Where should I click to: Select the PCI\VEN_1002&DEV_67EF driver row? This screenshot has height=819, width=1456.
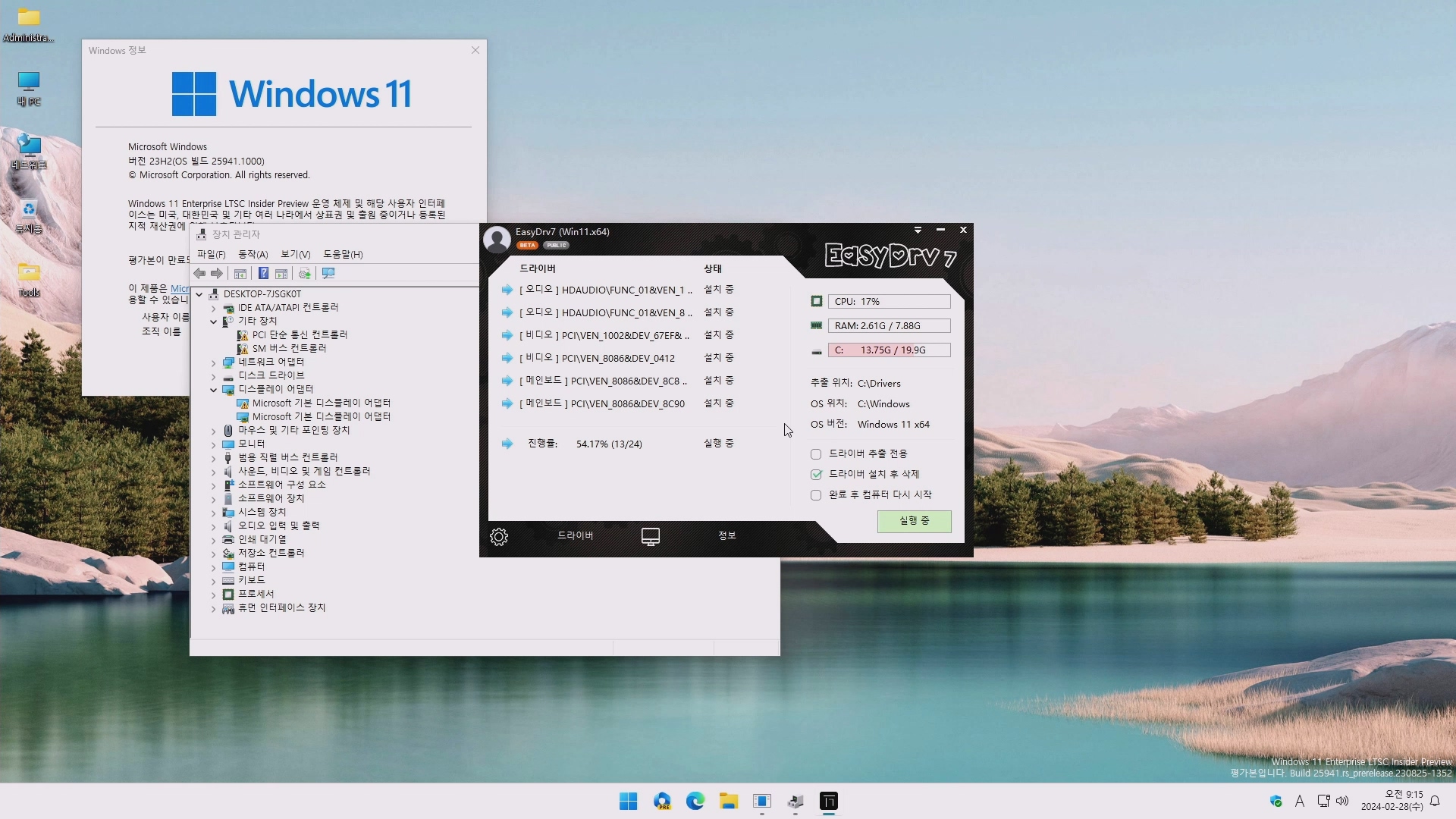point(618,335)
